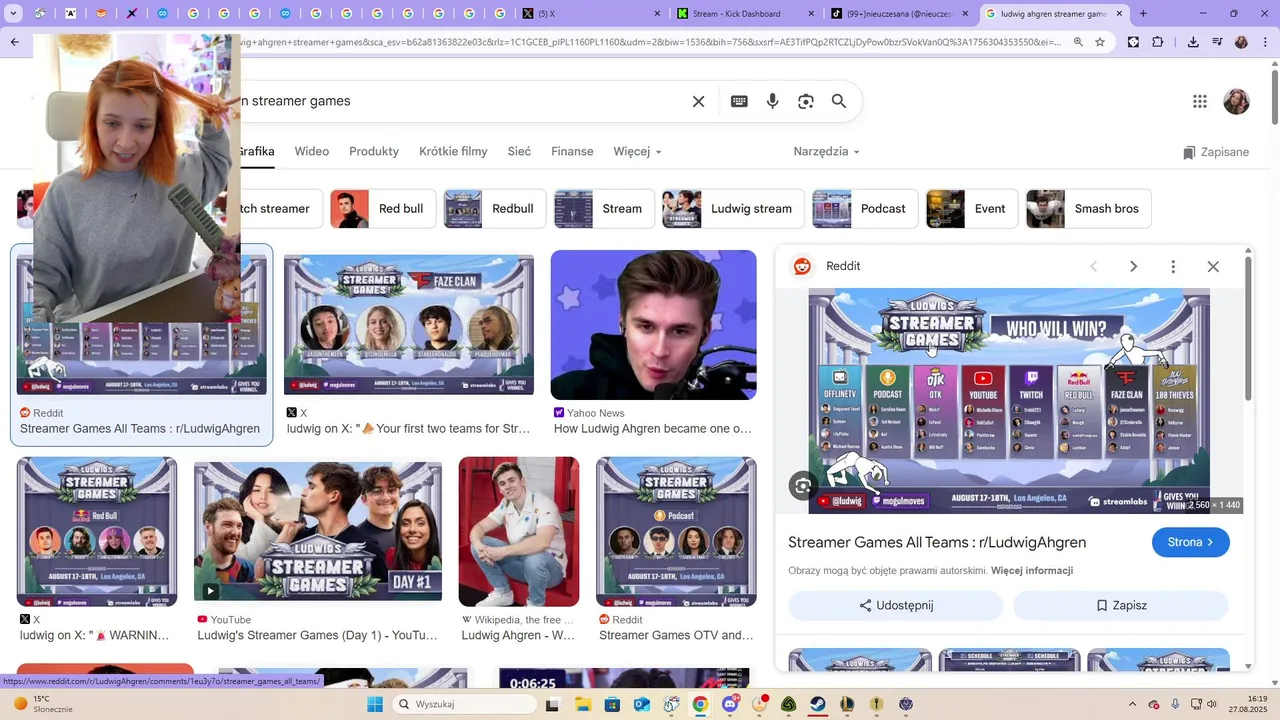Select the Smash bros filter chip
The image size is (1280, 720).
1089,208
